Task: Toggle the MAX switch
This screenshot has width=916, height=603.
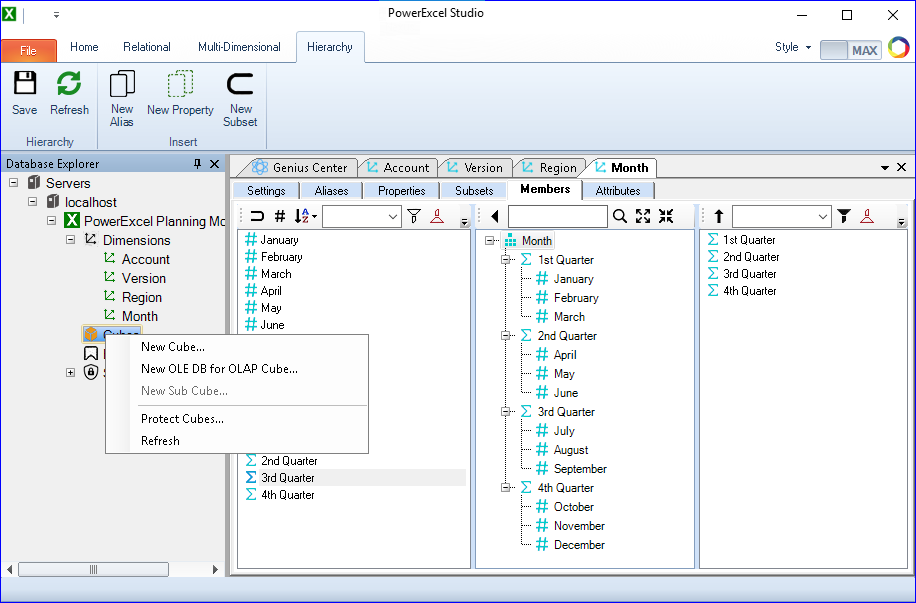Action: (851, 50)
